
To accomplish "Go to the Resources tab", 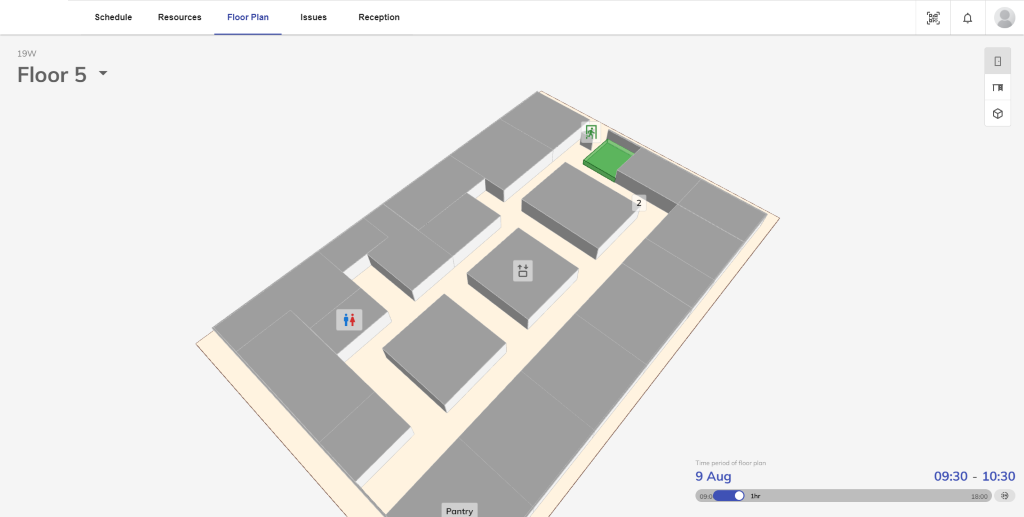I will (x=179, y=17).
